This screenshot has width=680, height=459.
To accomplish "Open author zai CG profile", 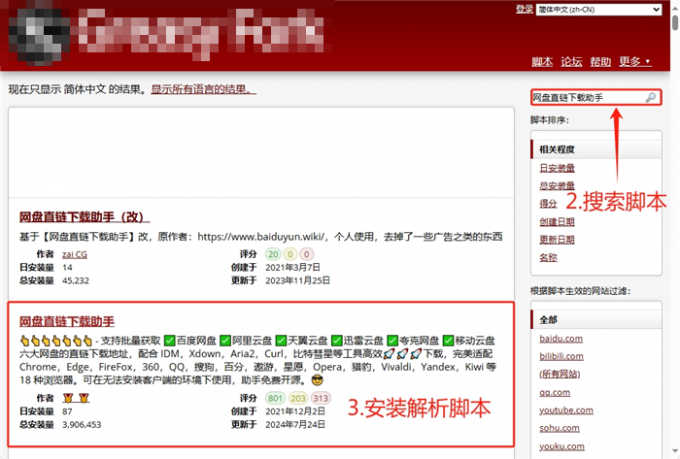I will (x=75, y=254).
